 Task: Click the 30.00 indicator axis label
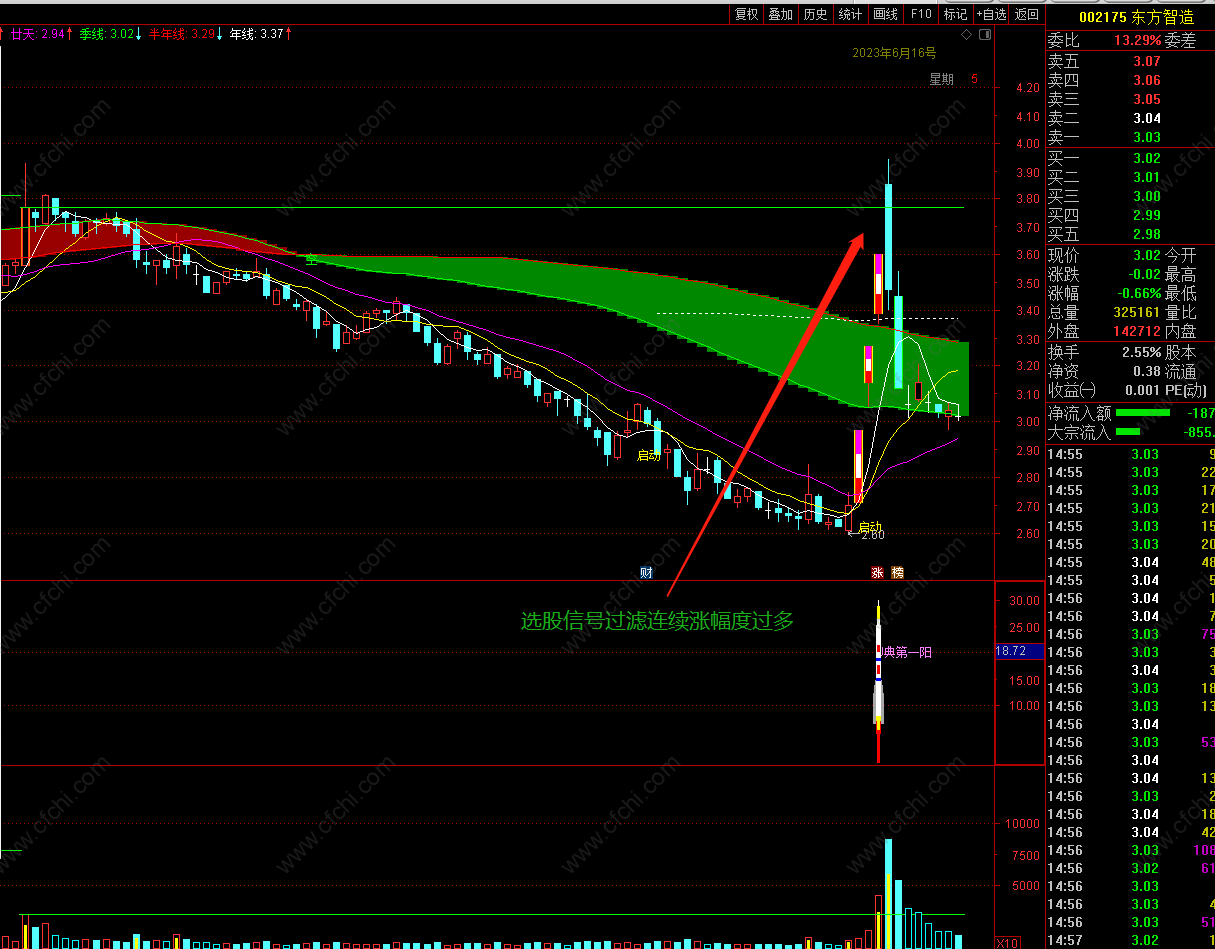click(x=1024, y=601)
